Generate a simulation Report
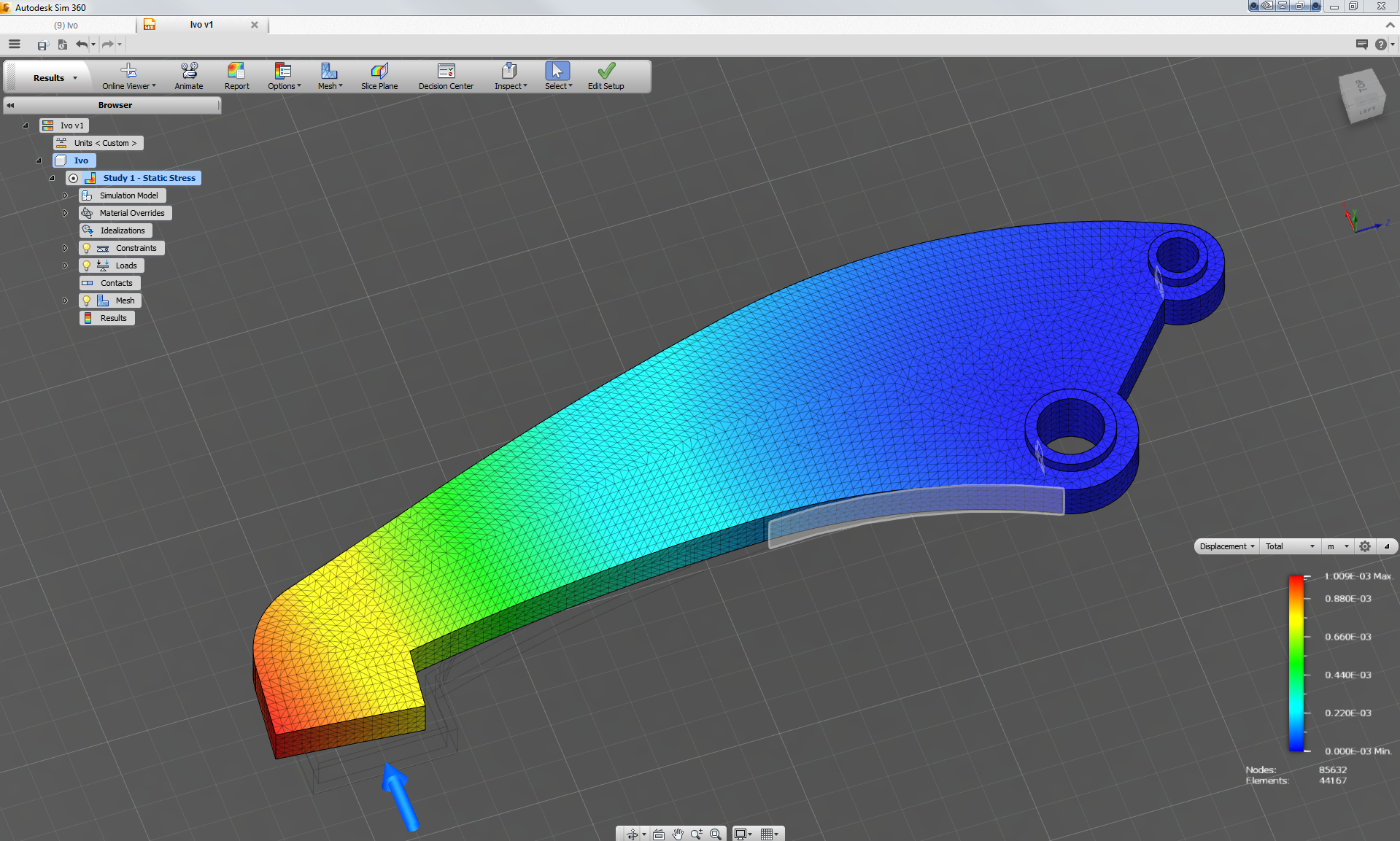The image size is (1400, 841). (x=236, y=77)
